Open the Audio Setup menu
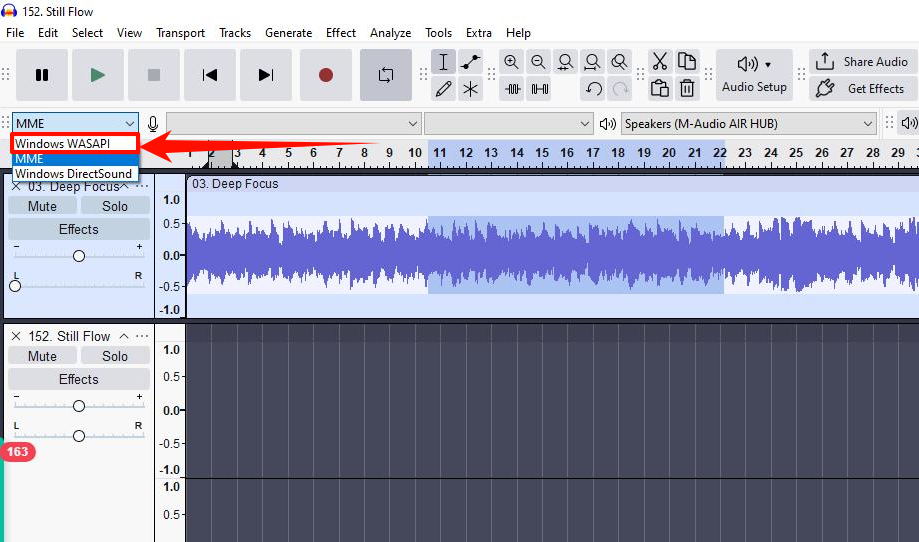Image resolution: width=919 pixels, height=542 pixels. click(754, 75)
